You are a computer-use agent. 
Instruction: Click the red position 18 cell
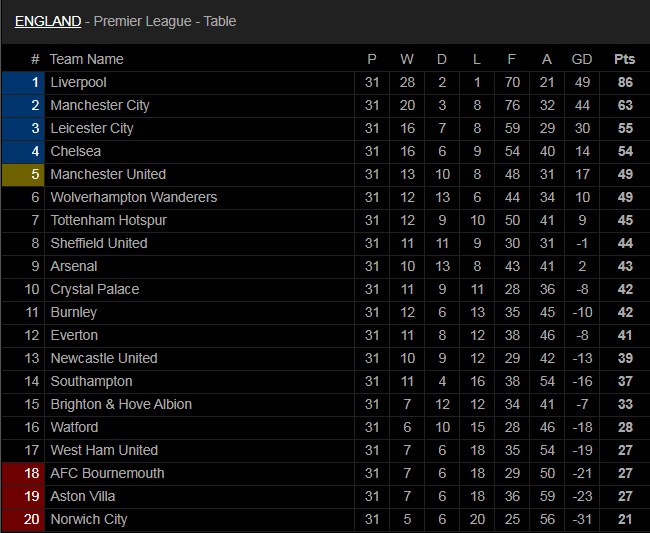click(23, 473)
